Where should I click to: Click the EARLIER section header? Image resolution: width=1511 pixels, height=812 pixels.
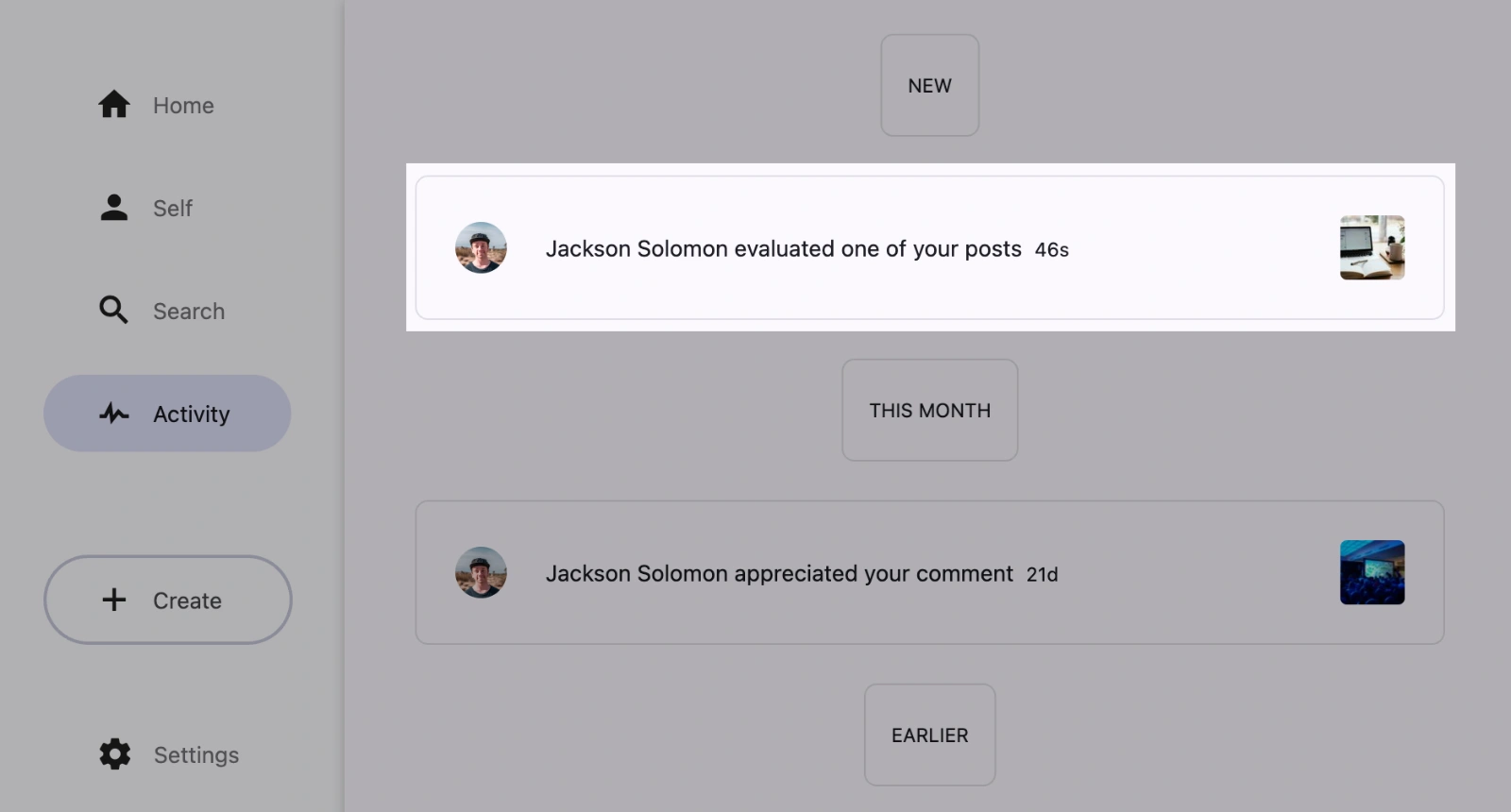pyautogui.click(x=929, y=735)
